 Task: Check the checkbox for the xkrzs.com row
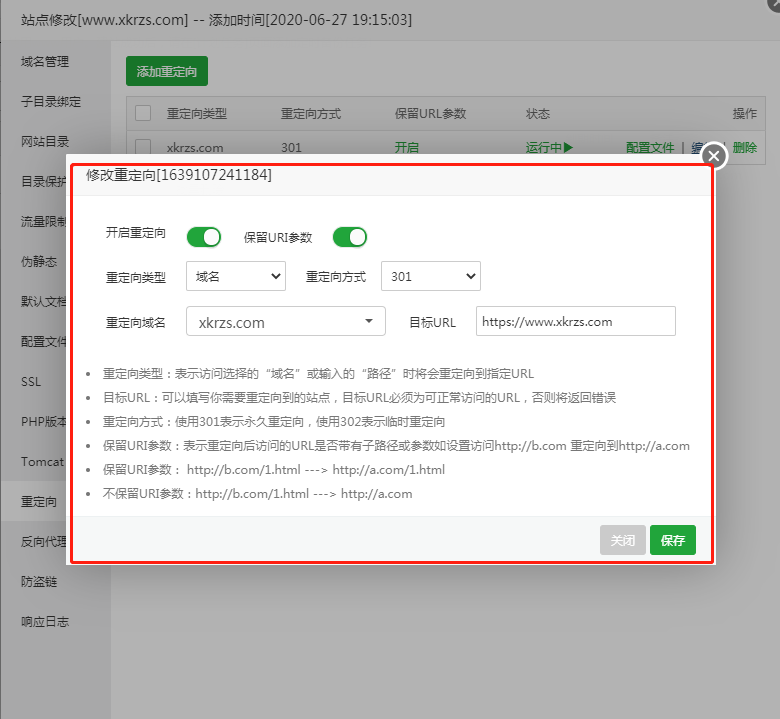[143, 147]
